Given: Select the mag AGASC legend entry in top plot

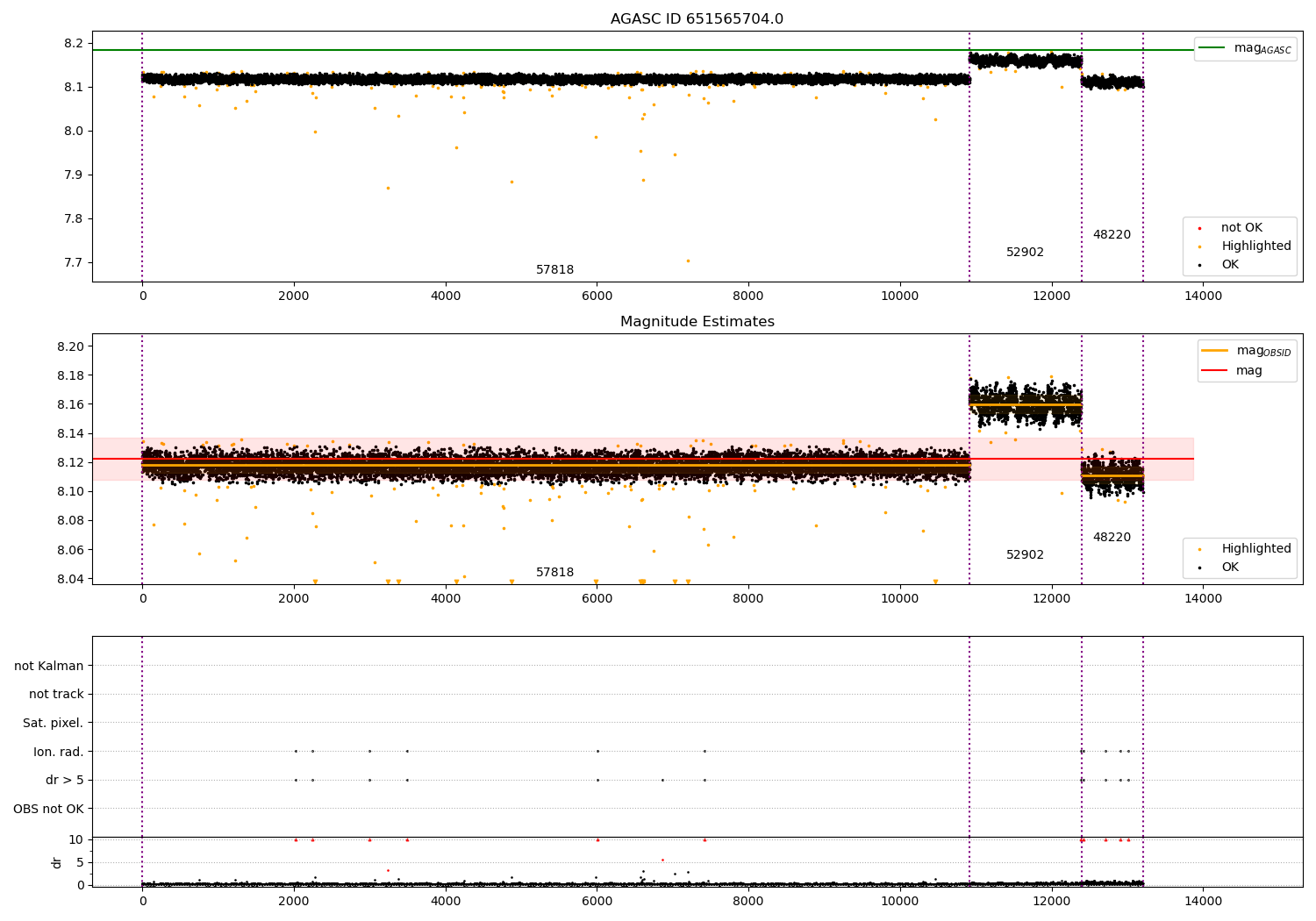Looking at the screenshot, I should click(x=1245, y=48).
